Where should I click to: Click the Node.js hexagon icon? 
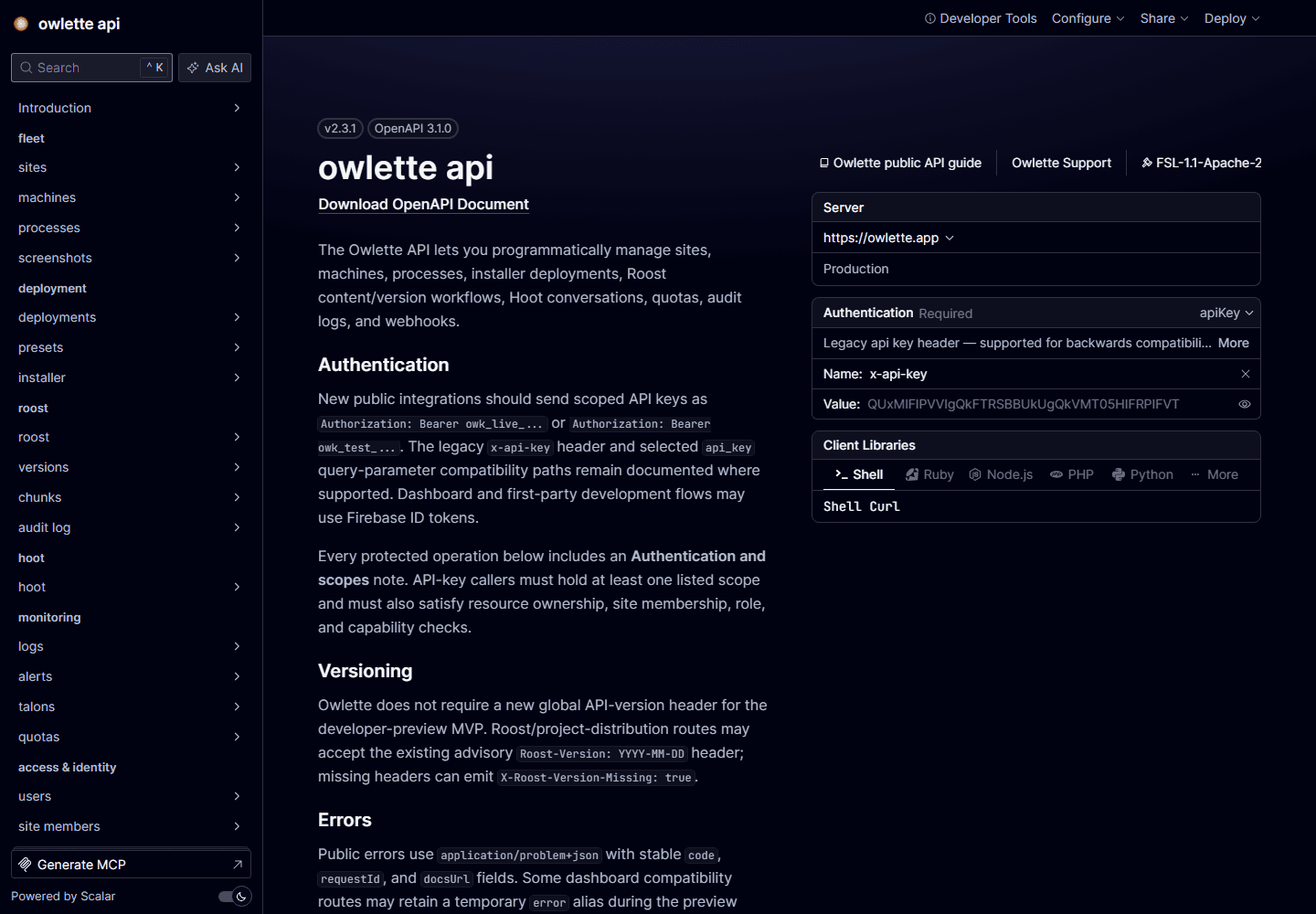(x=975, y=474)
